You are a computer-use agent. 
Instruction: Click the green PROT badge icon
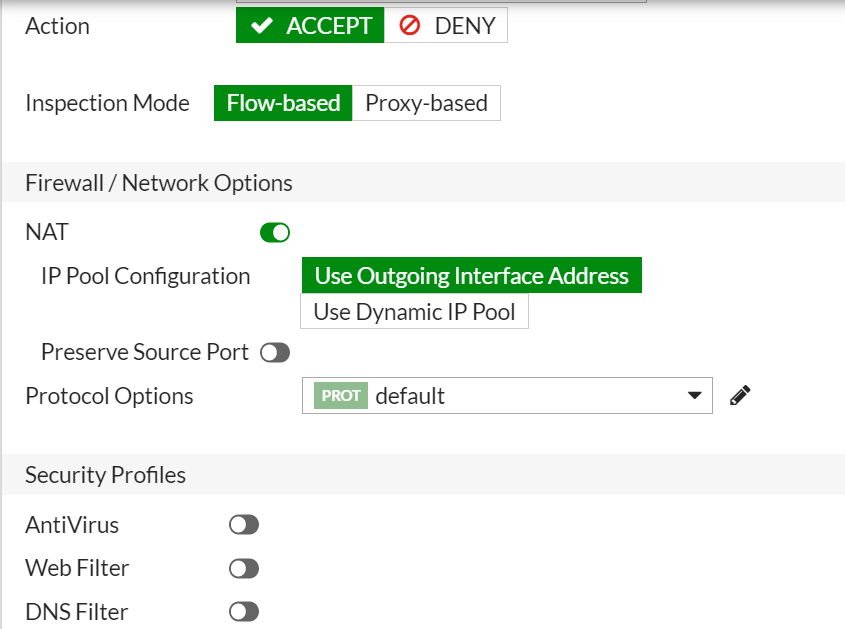(341, 396)
